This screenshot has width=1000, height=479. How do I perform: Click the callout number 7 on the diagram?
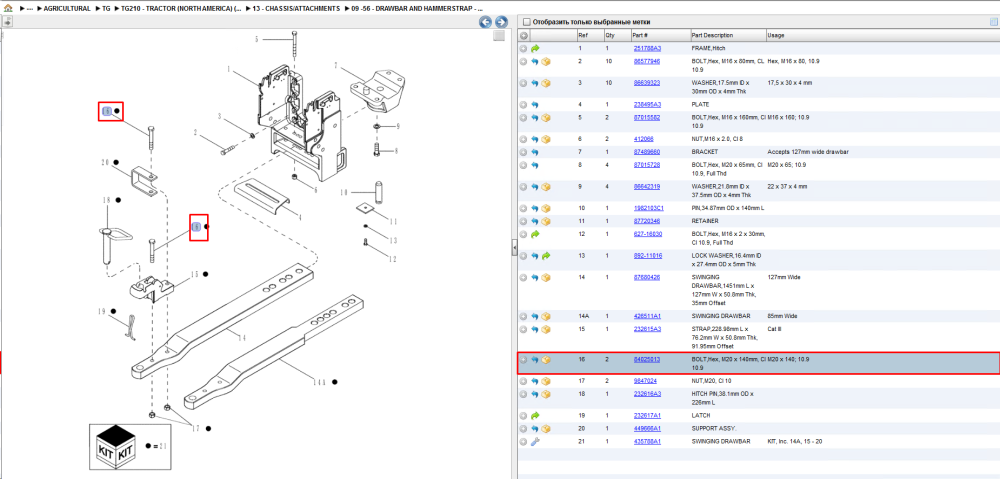pyautogui.click(x=335, y=65)
